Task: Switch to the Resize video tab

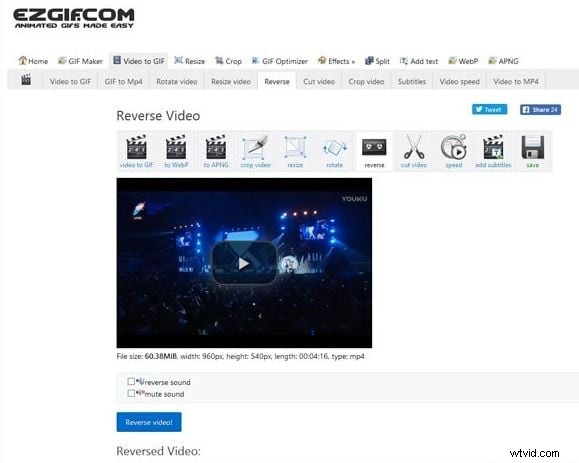Action: 231,82
